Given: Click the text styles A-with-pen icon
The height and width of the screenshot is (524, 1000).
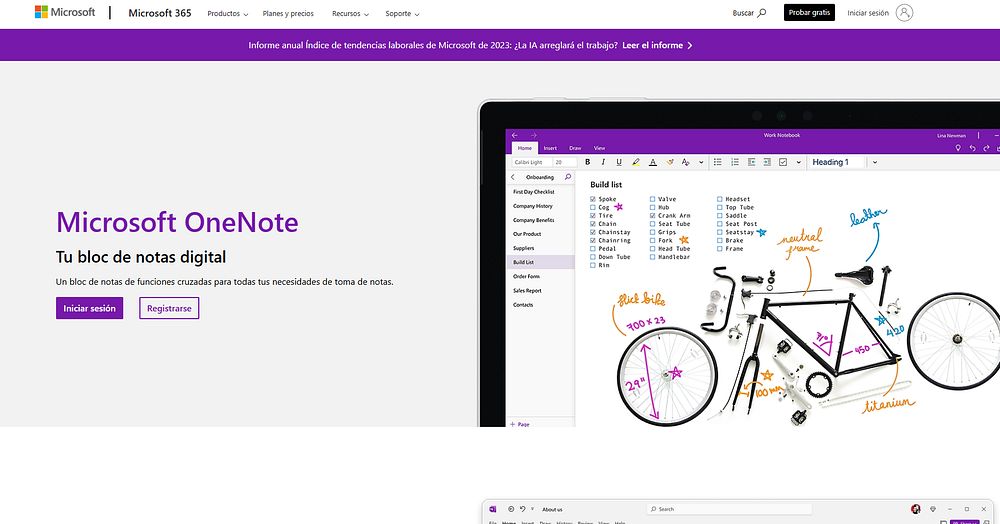Looking at the screenshot, I should coord(686,162).
